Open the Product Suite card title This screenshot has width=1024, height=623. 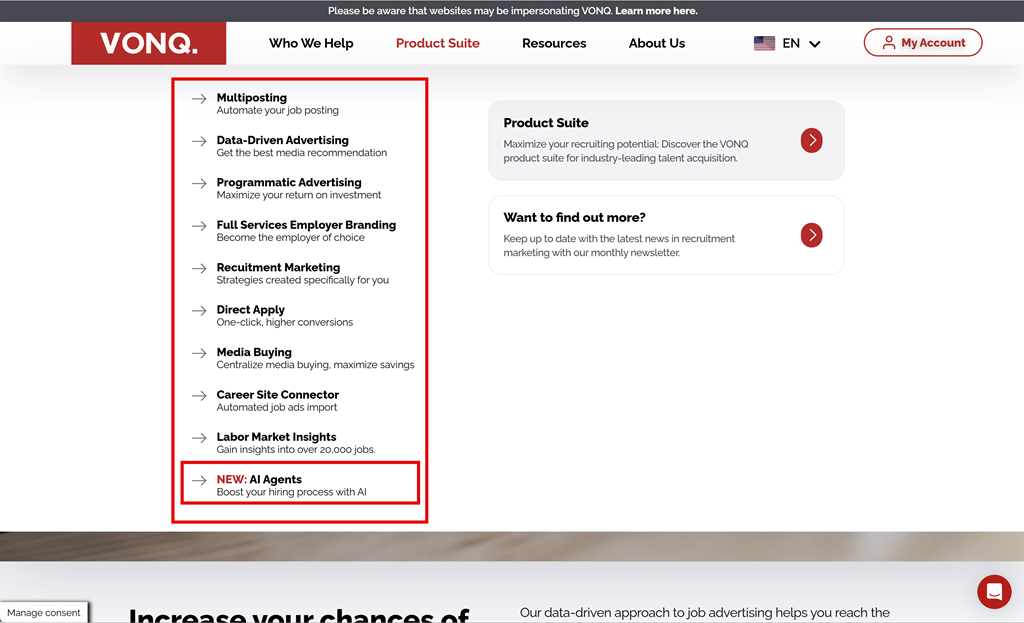click(546, 123)
